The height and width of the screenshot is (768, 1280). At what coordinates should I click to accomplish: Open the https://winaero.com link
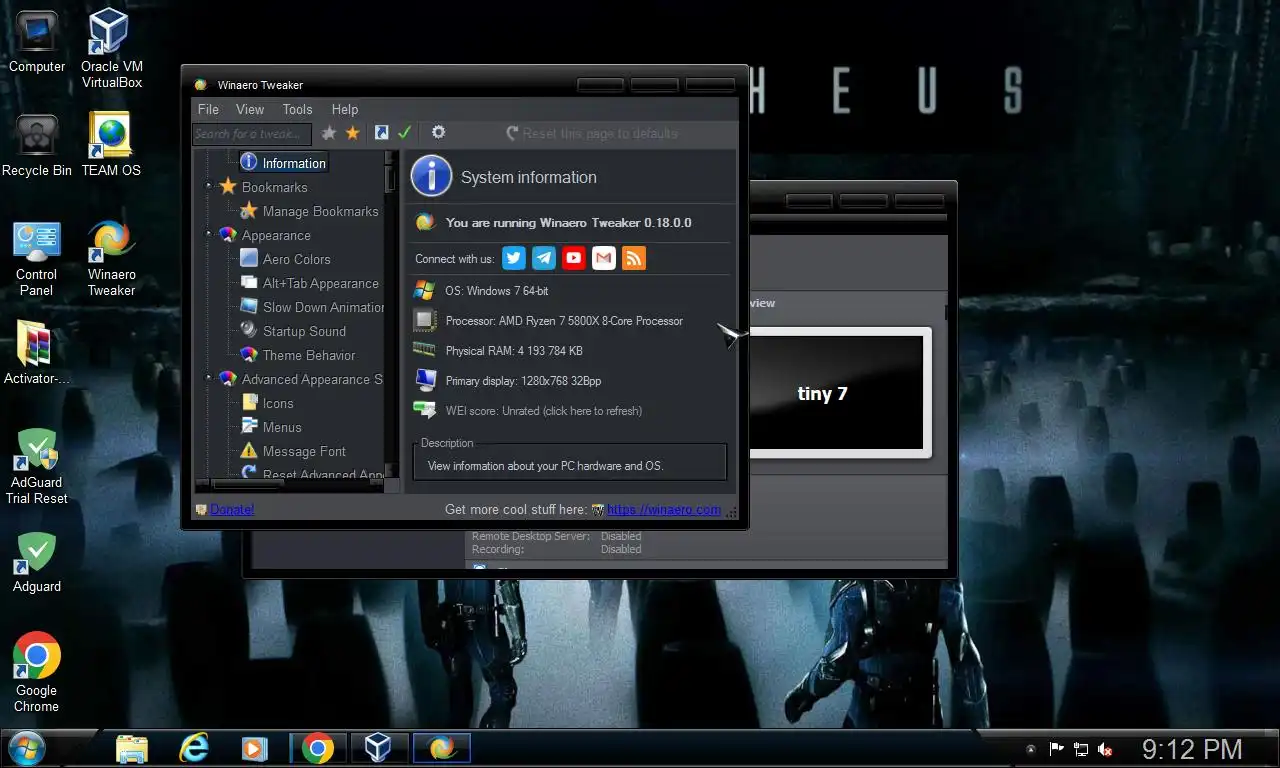(x=663, y=509)
